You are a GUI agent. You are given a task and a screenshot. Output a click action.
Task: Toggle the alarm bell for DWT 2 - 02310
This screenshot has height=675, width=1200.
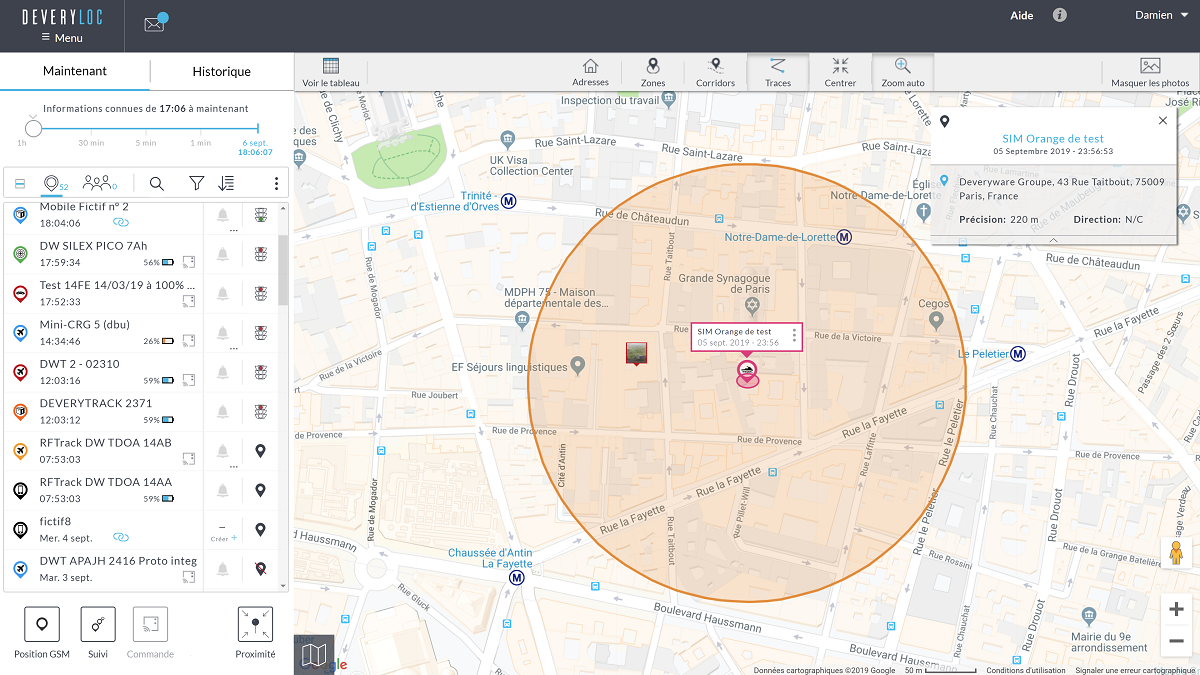point(222,372)
